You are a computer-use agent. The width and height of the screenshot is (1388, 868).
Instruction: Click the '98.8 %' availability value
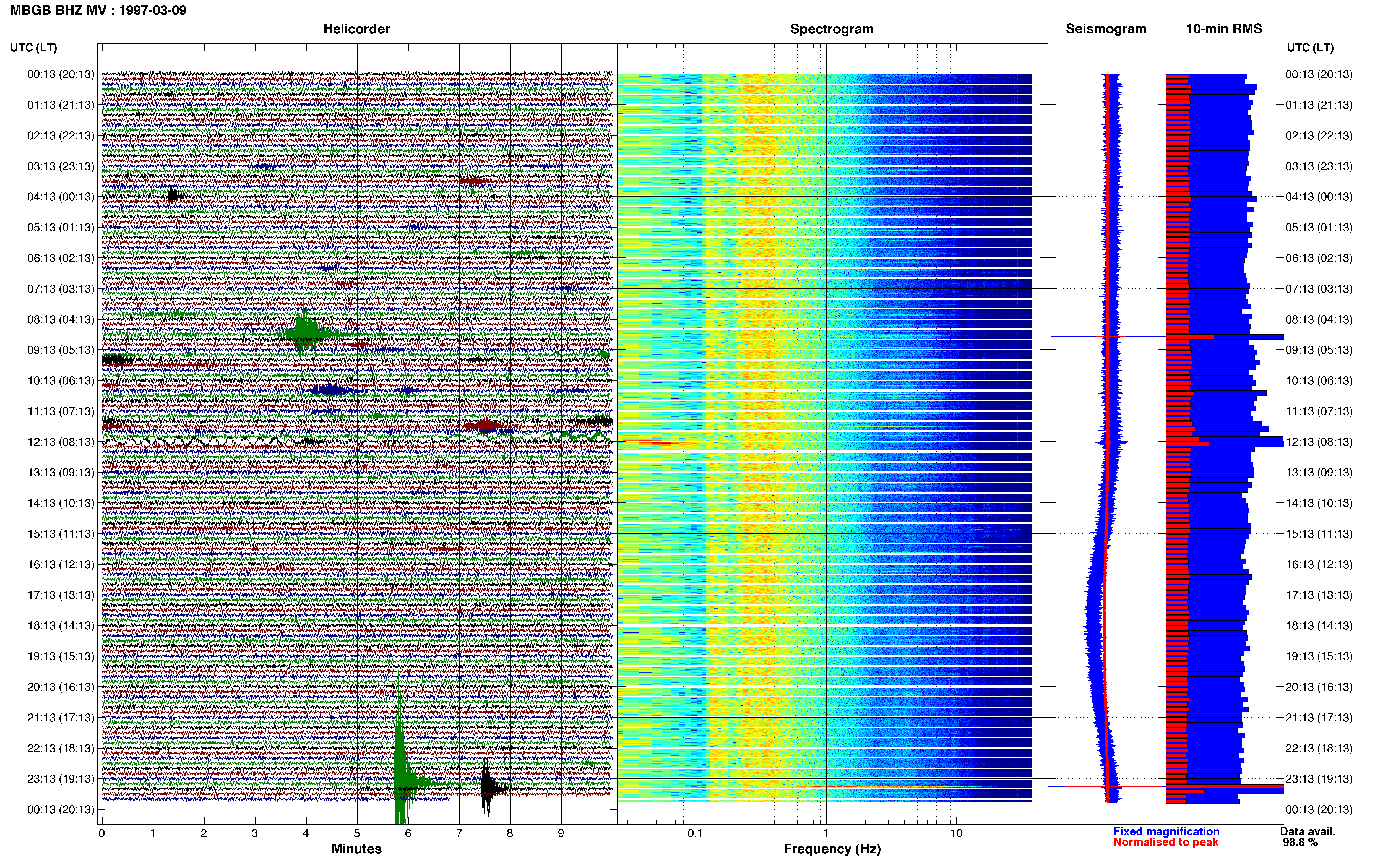pos(1300,842)
